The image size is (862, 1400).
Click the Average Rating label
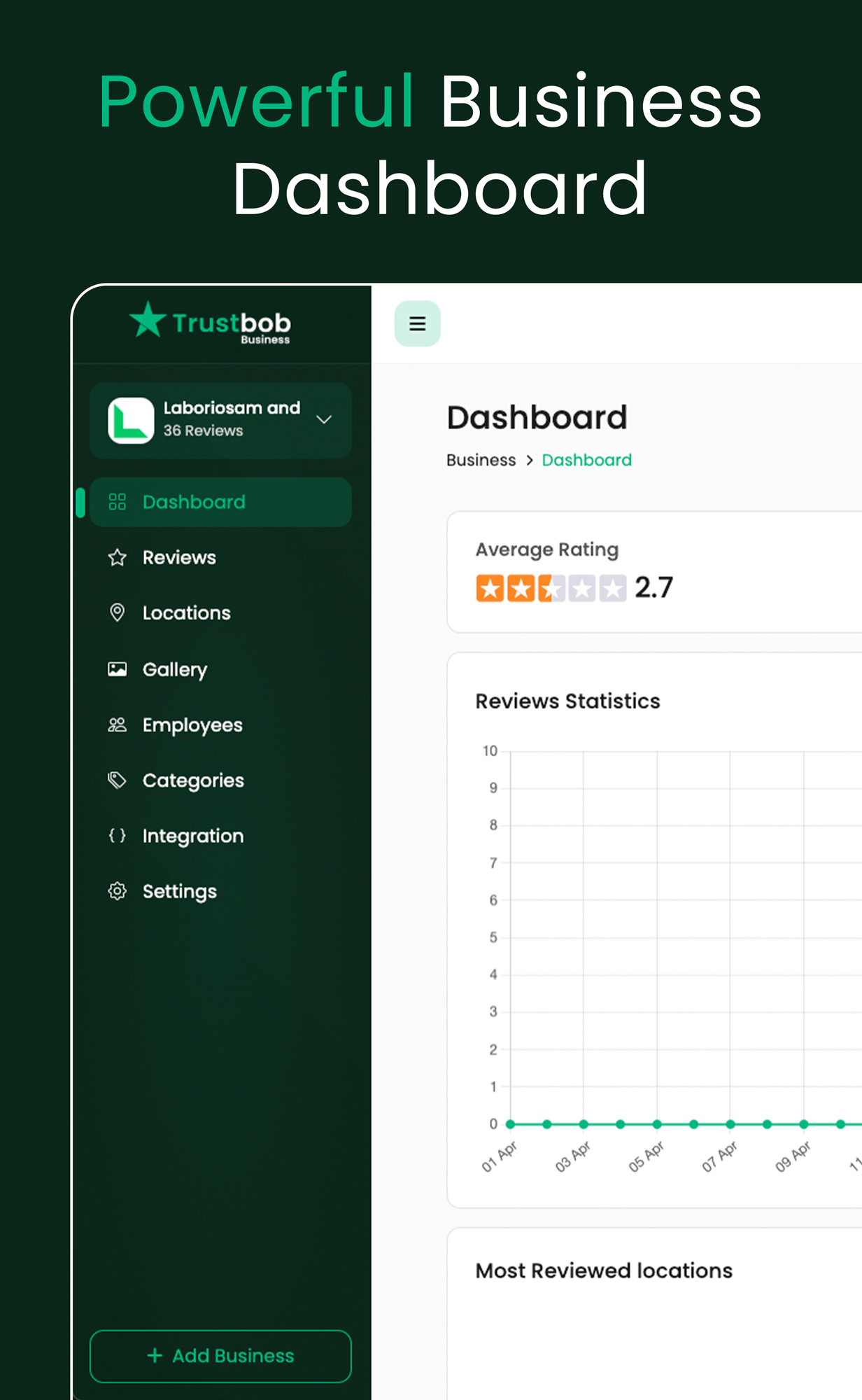547,549
